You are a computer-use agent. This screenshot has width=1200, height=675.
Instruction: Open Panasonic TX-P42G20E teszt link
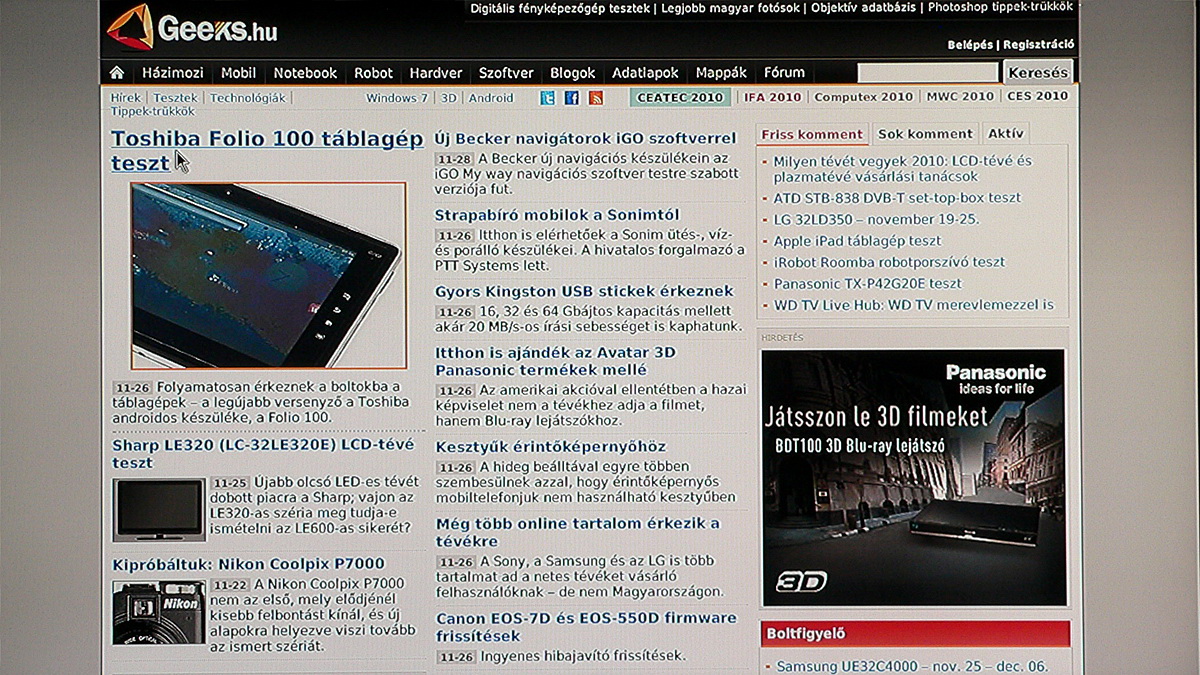(x=867, y=284)
